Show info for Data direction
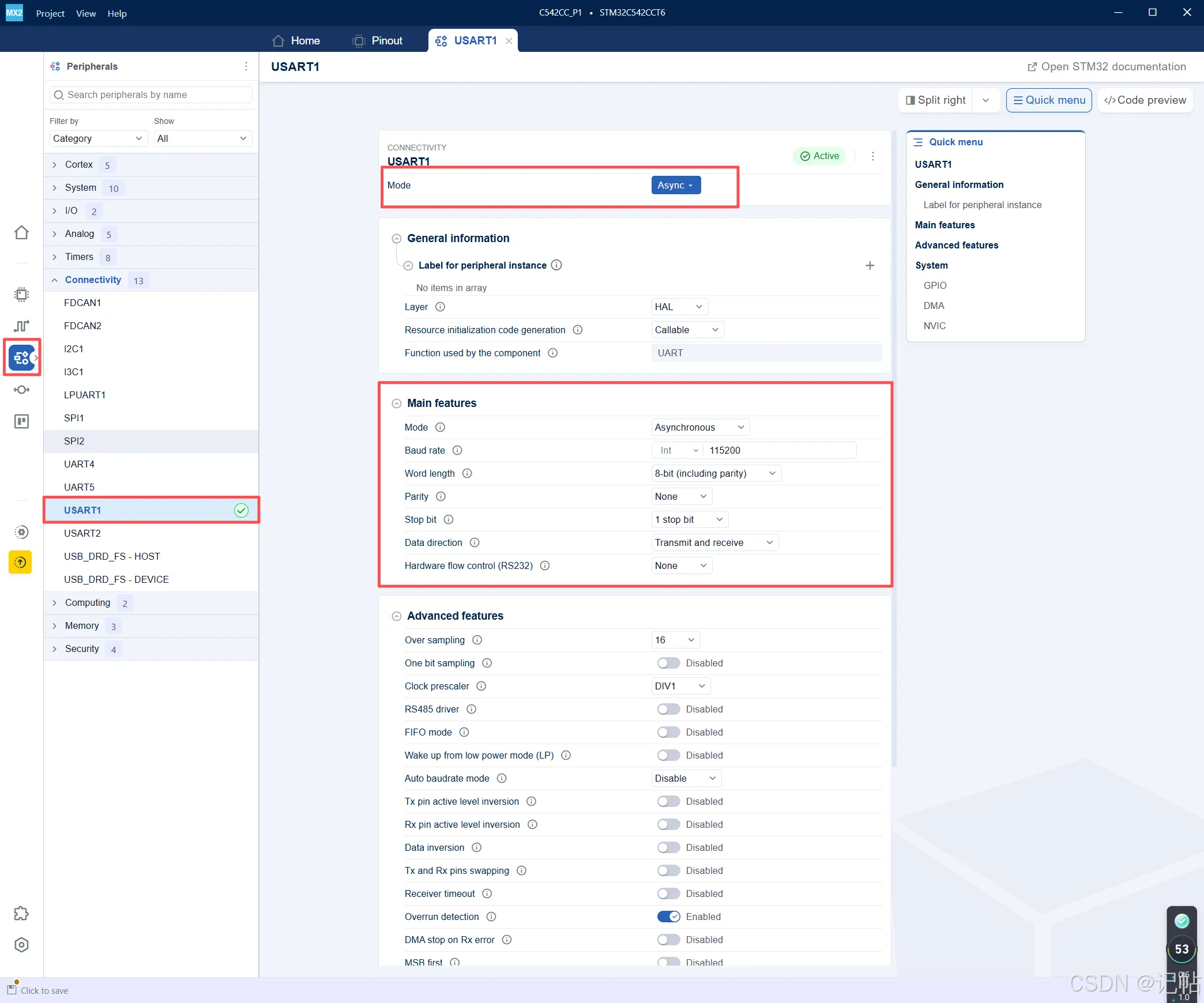1204x1003 pixels. point(475,542)
